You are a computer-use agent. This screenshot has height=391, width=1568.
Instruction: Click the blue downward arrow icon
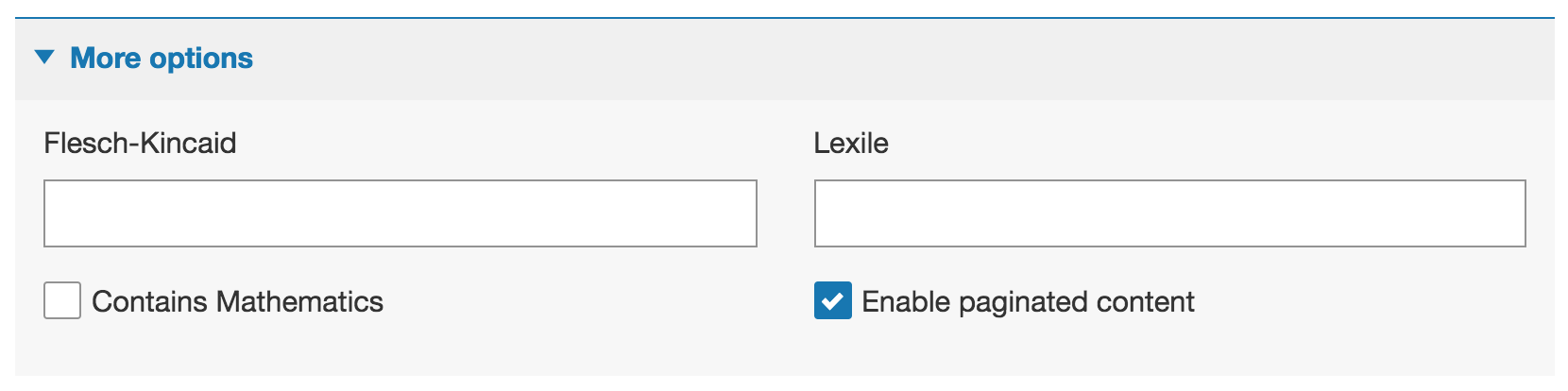pos(44,58)
